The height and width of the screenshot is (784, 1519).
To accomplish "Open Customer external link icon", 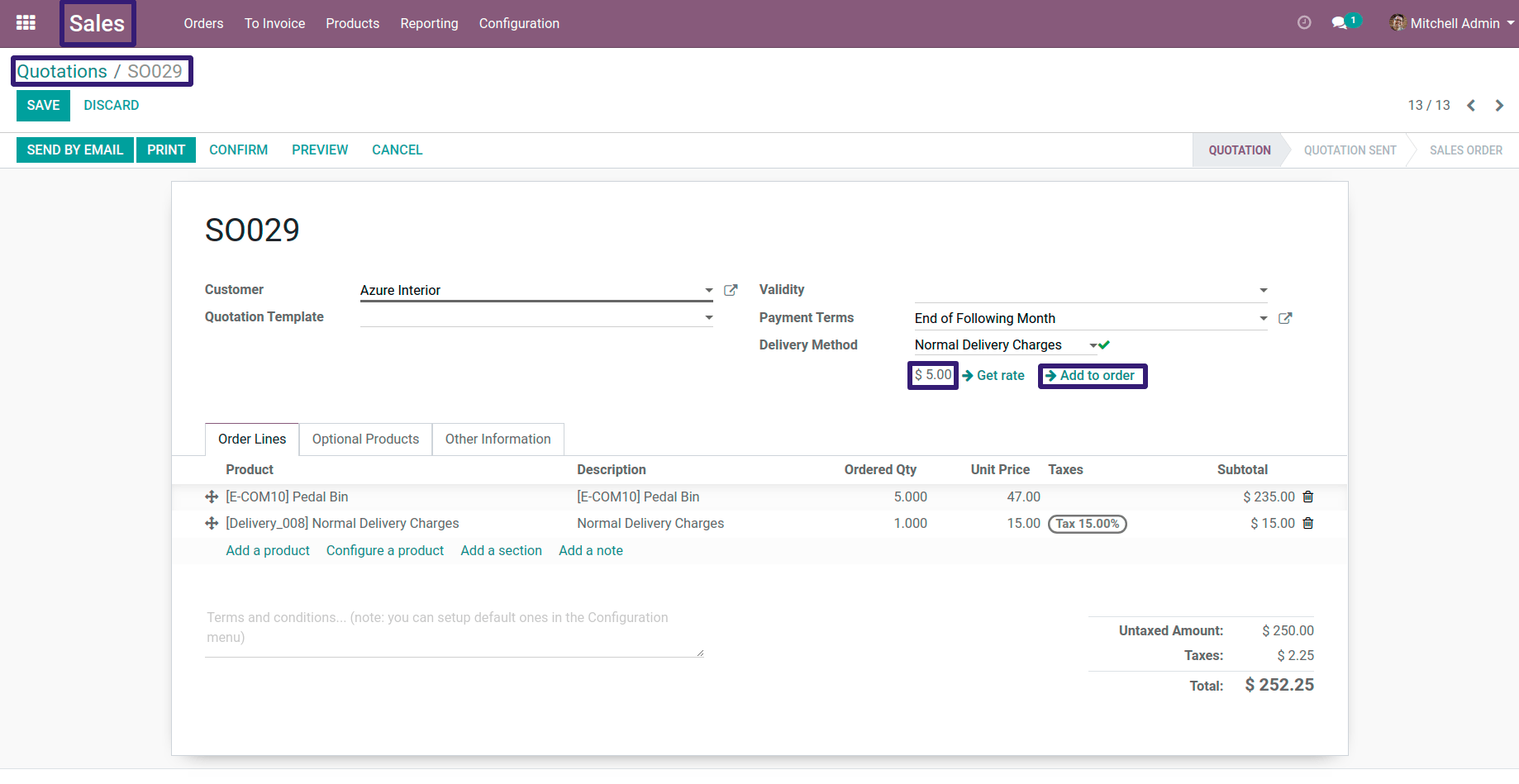I will click(731, 290).
